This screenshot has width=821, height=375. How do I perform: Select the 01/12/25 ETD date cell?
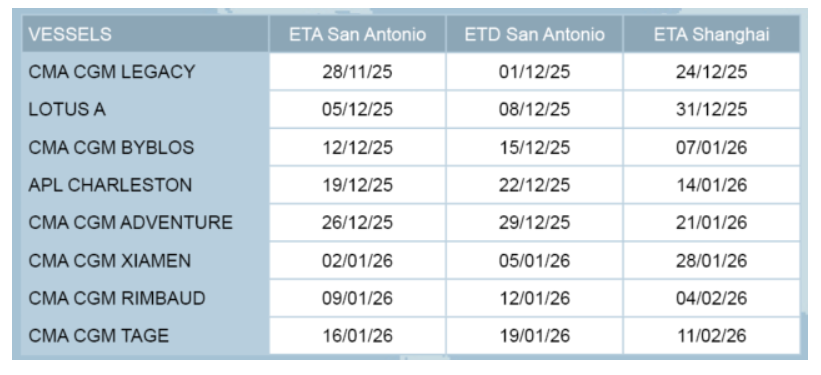pos(534,72)
